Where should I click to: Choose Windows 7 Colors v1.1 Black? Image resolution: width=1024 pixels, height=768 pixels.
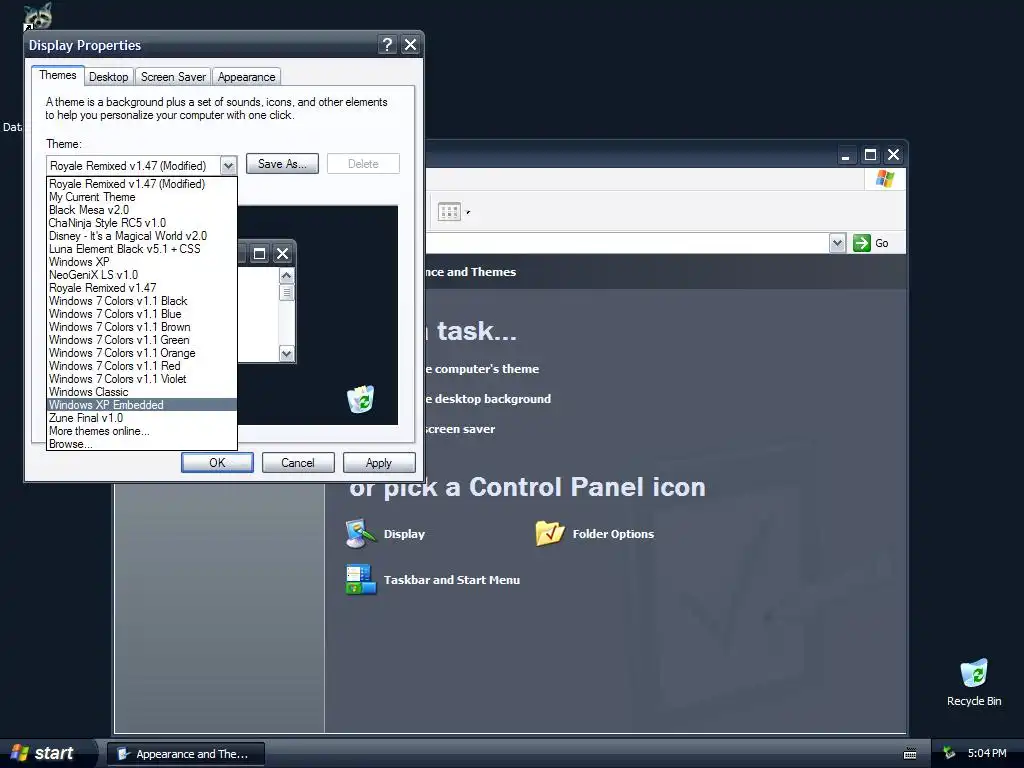pos(142,301)
